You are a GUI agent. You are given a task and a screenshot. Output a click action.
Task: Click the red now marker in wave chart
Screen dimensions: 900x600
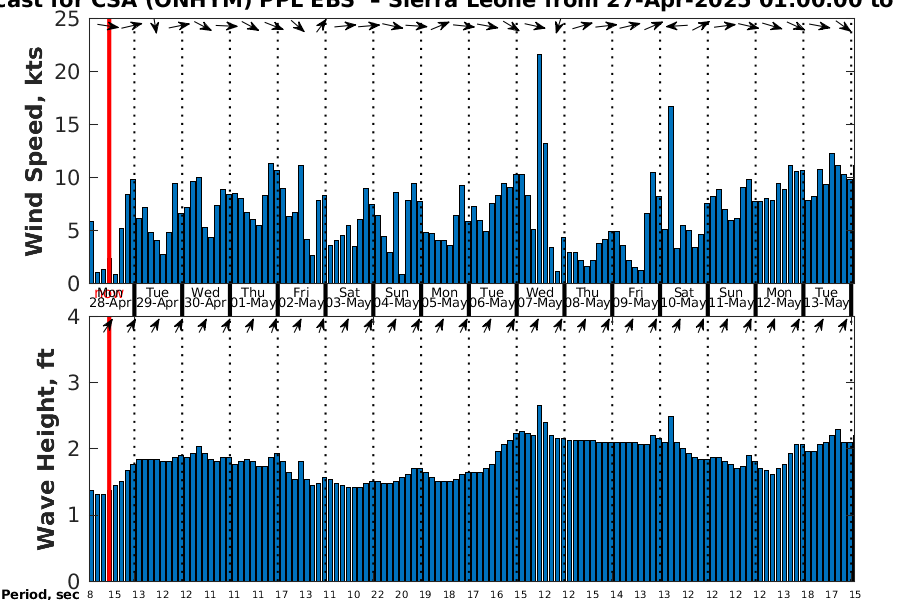[109, 449]
